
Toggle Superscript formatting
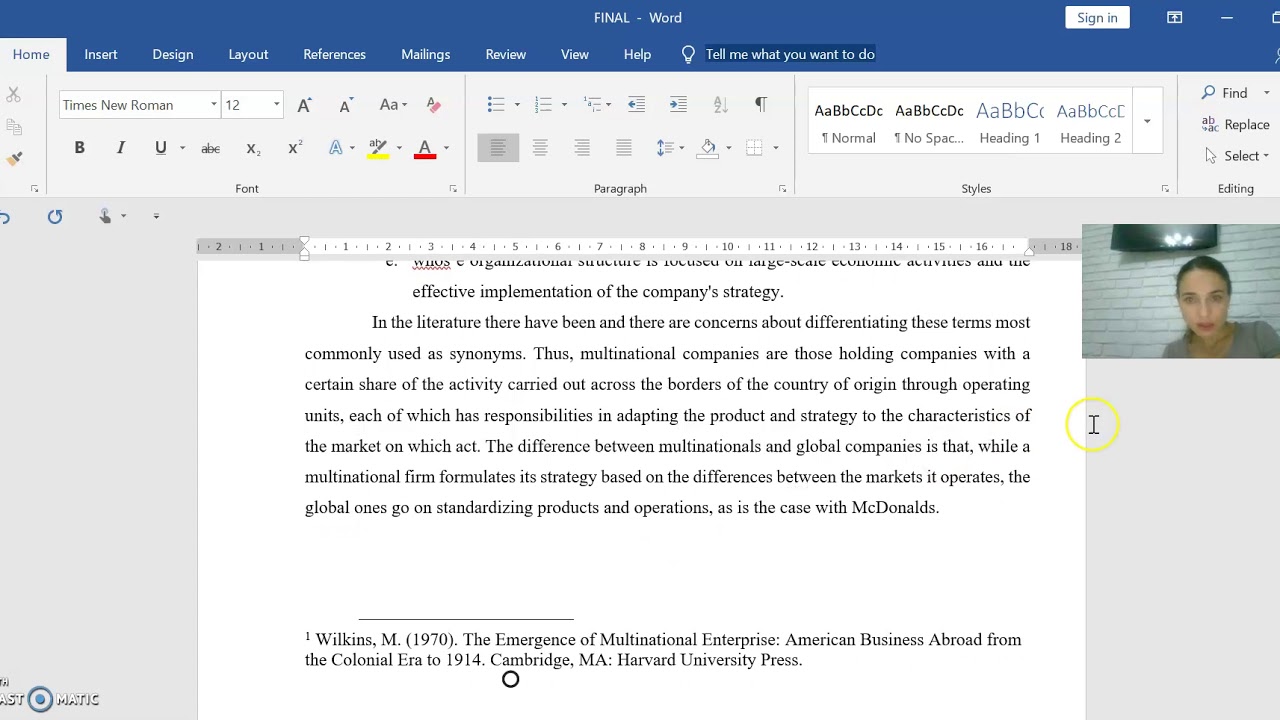[295, 148]
